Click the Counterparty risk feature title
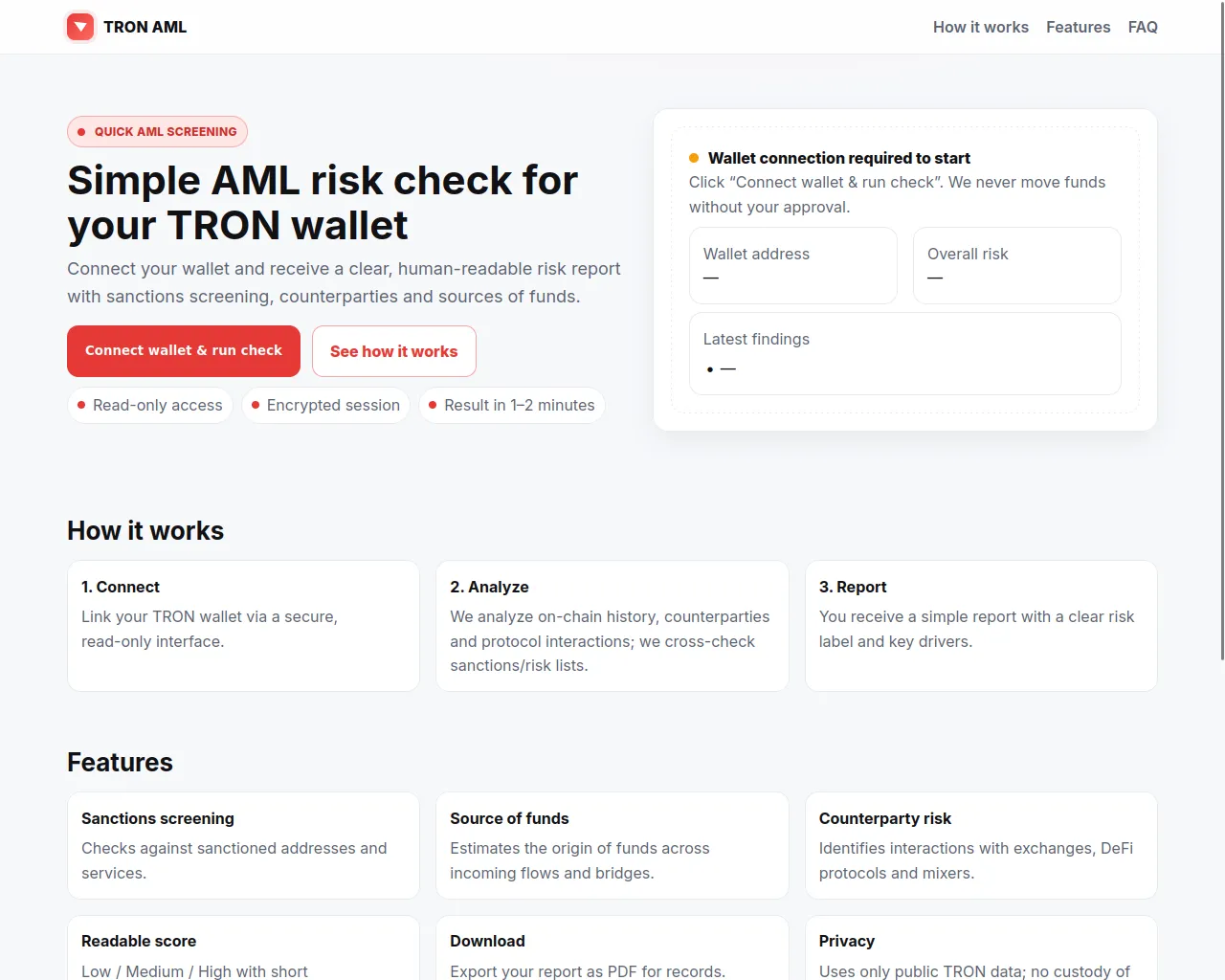This screenshot has height=980, width=1225. pos(885,818)
